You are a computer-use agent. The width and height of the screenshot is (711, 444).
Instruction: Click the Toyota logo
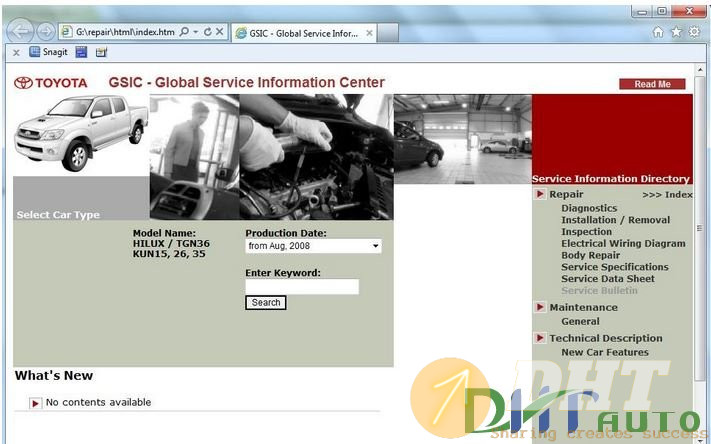(50, 83)
